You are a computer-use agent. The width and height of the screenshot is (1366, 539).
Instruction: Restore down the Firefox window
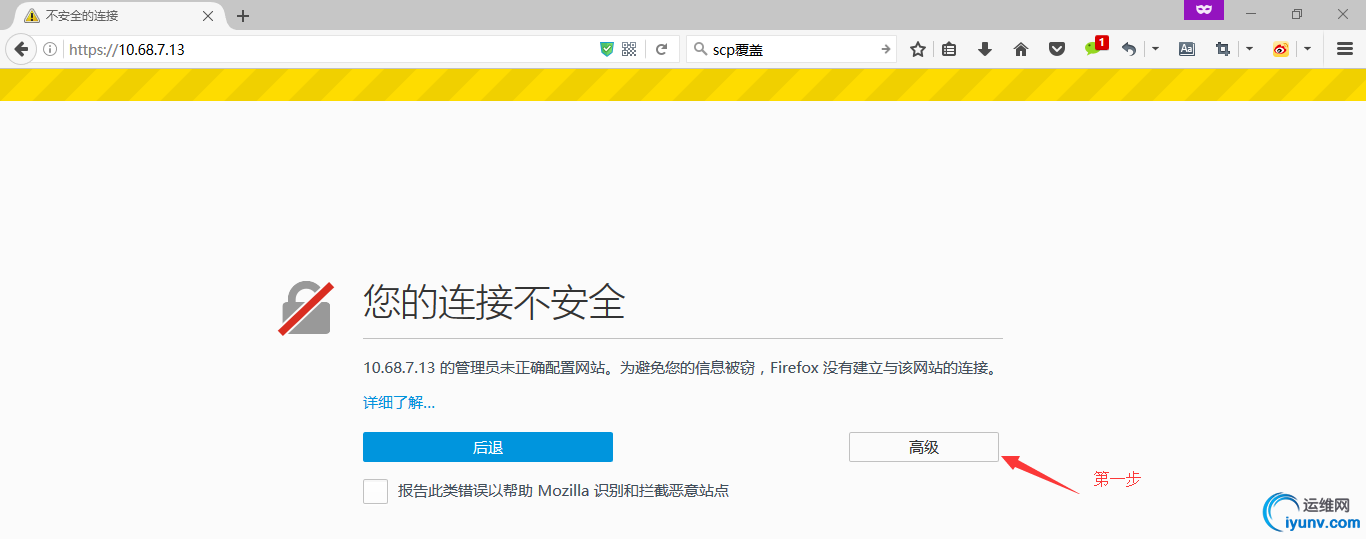[x=1297, y=14]
